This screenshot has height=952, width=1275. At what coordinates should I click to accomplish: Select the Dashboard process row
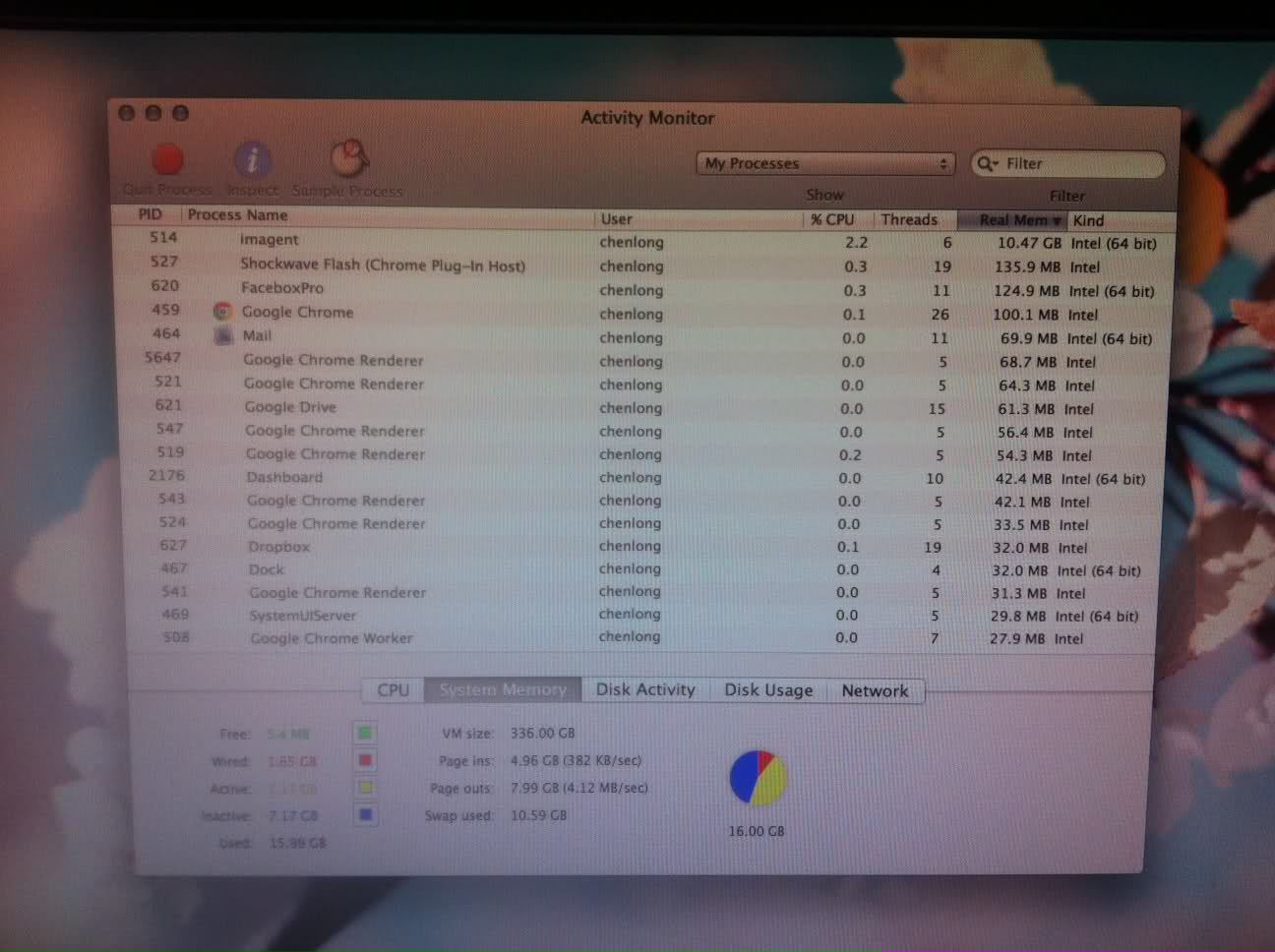(643, 478)
